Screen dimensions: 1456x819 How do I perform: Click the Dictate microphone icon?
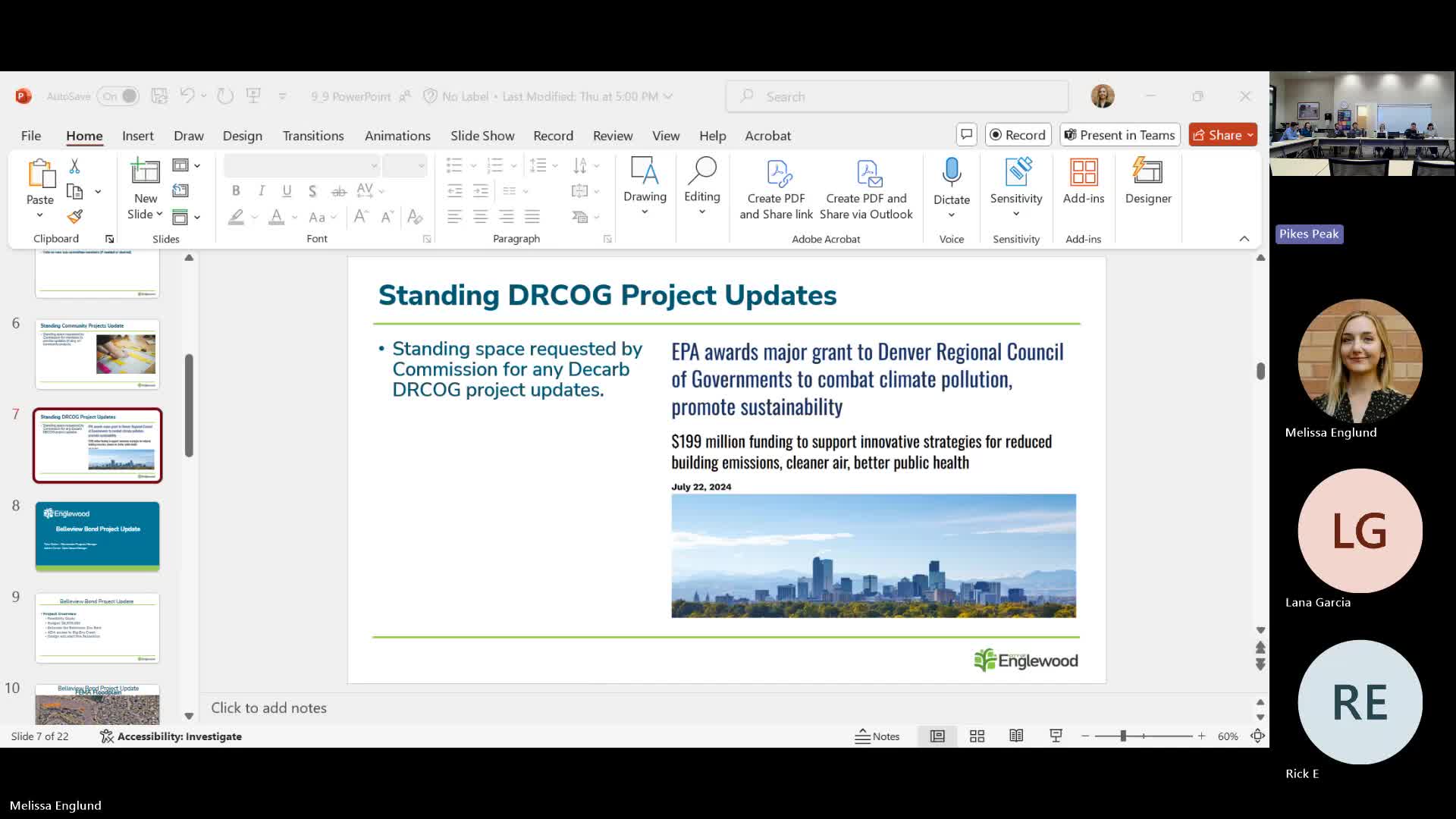pos(951,173)
